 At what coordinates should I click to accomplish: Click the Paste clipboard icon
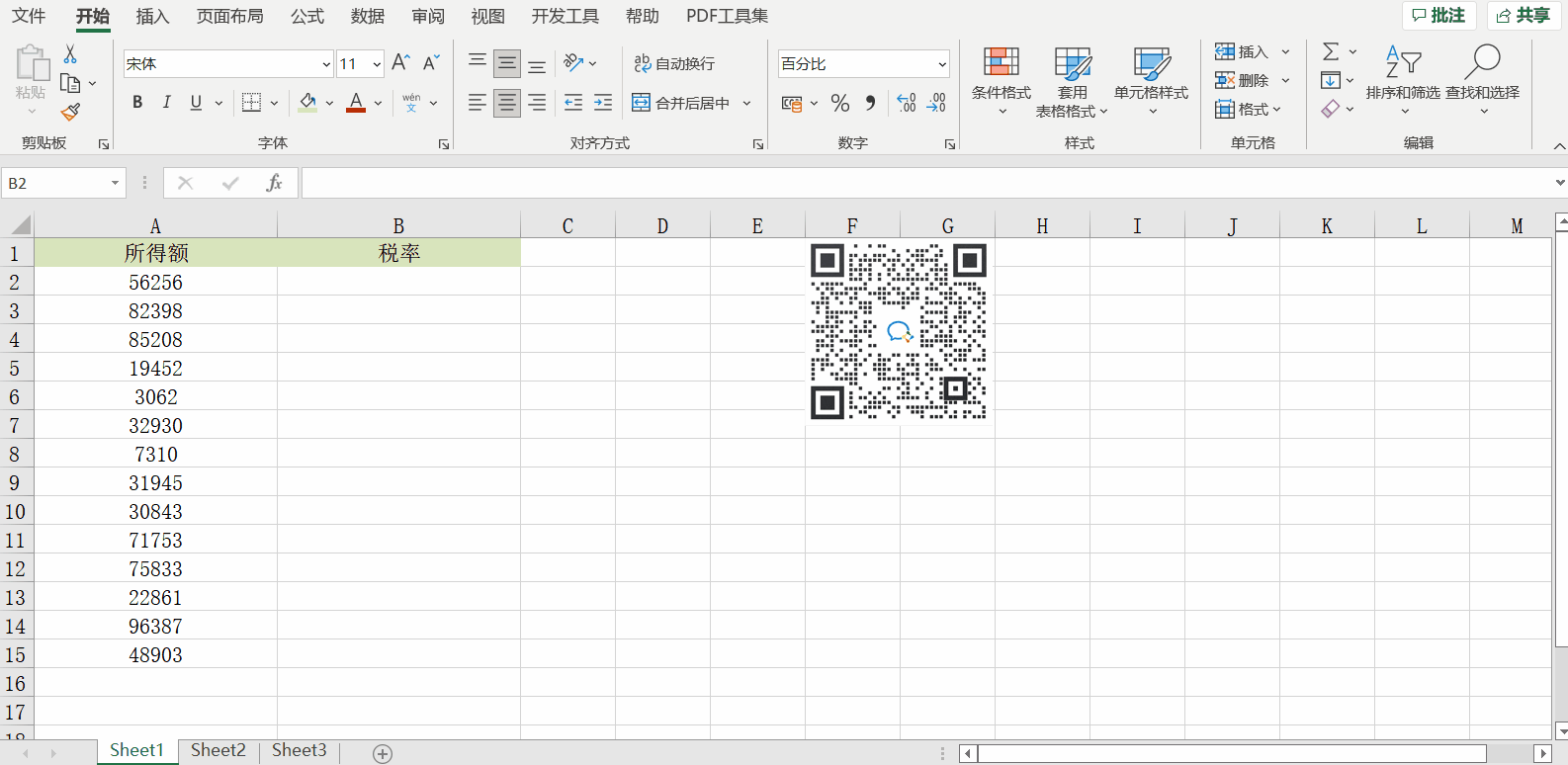tap(32, 63)
